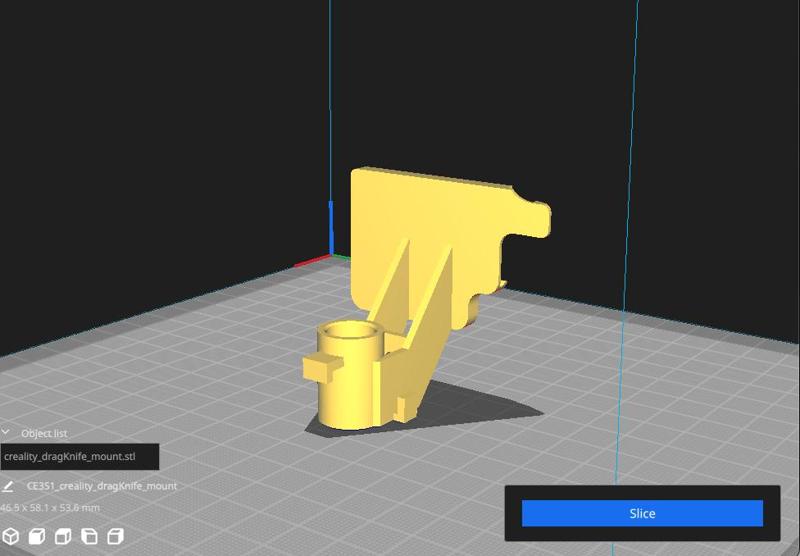Switch to right view using the right-face cube icon

tap(116, 536)
